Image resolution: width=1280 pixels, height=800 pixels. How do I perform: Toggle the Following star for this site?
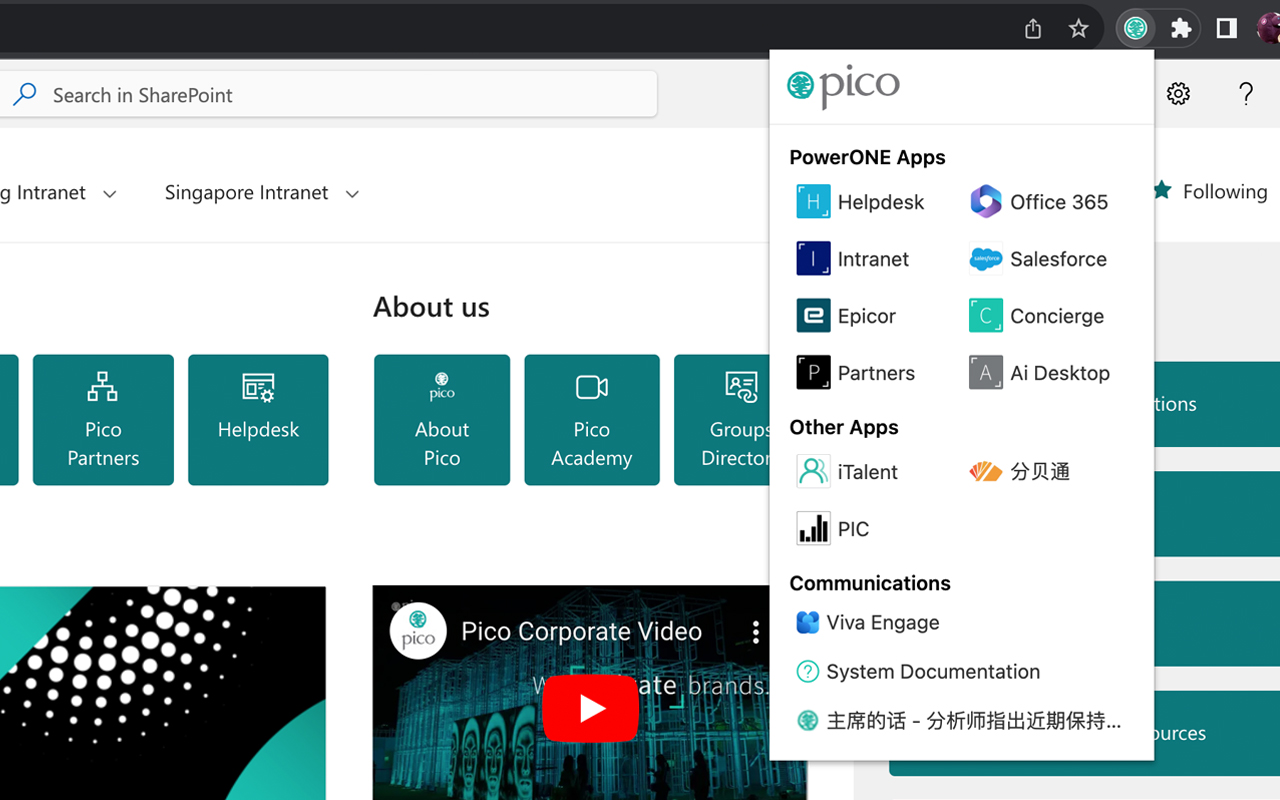tap(1162, 190)
